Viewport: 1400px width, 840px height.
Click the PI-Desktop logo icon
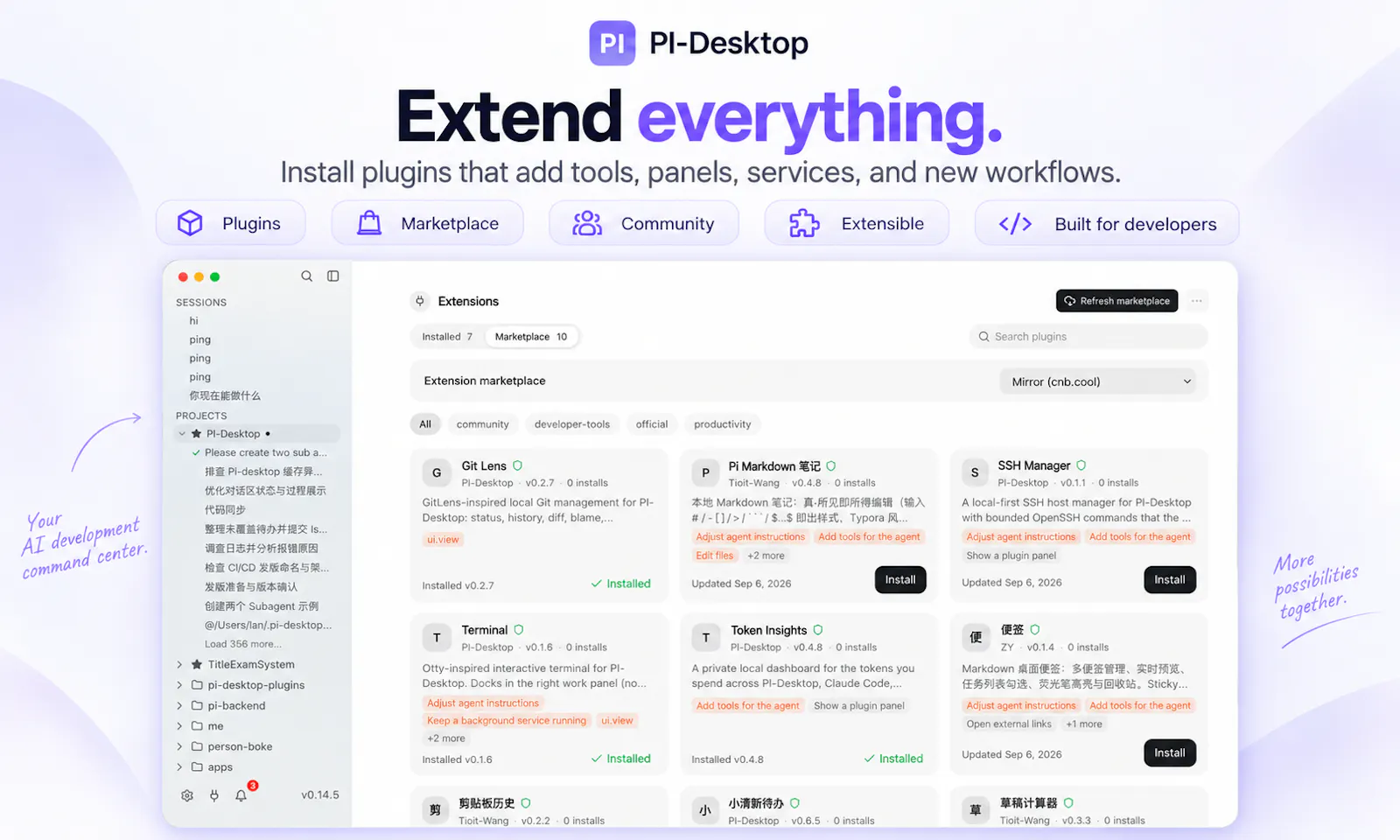click(612, 43)
